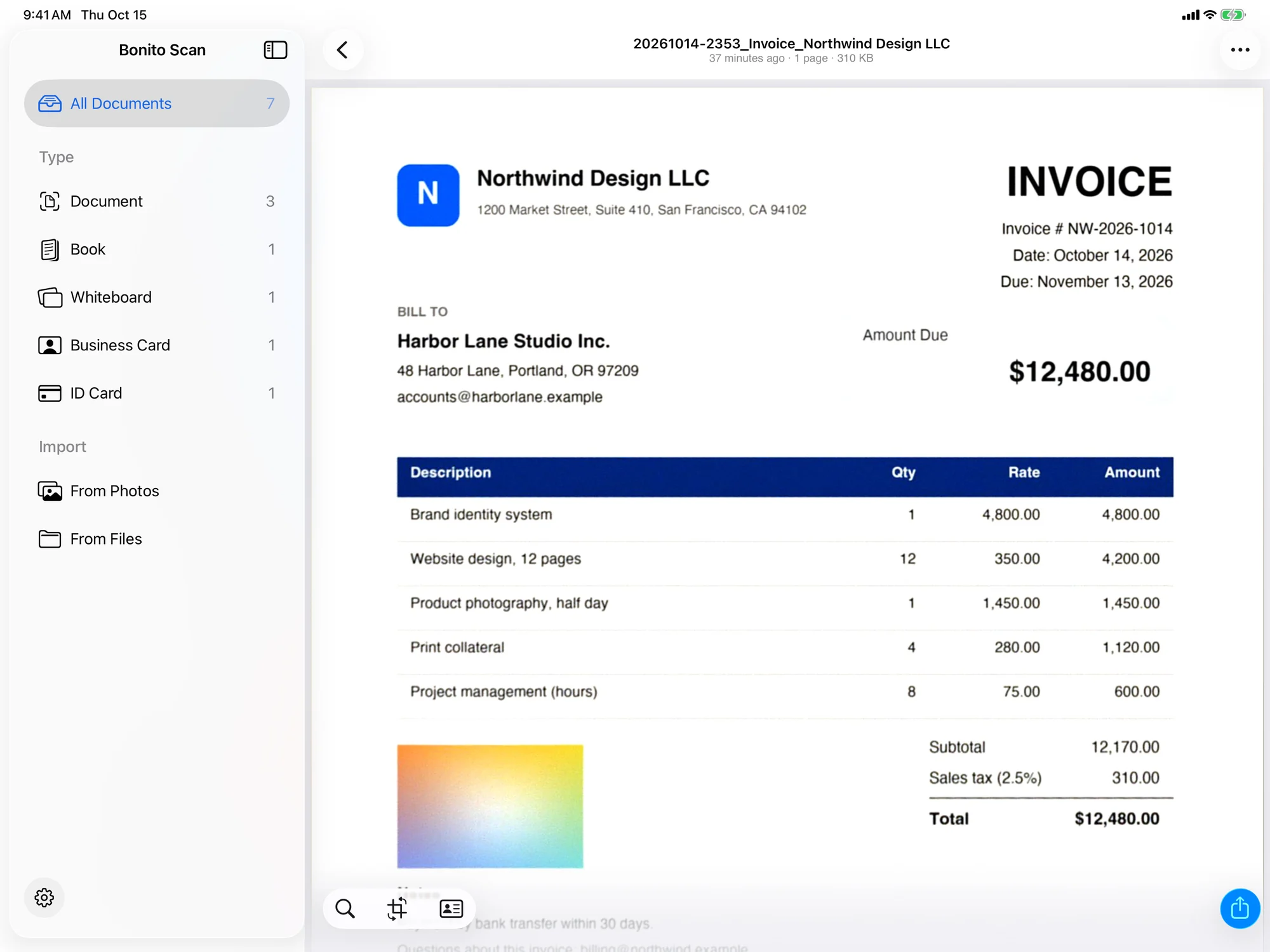Image resolution: width=1270 pixels, height=952 pixels.
Task: Select the Business Card type icon
Action: click(x=50, y=345)
